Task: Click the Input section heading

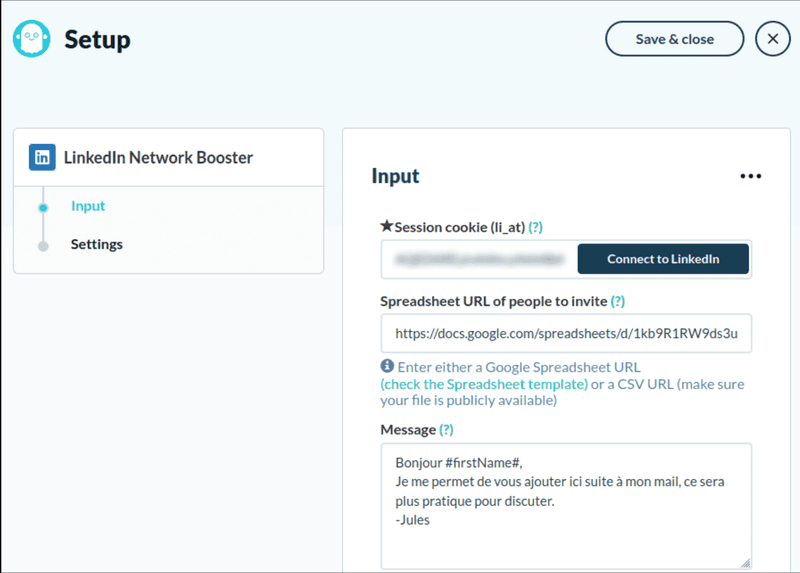Action: (x=395, y=176)
